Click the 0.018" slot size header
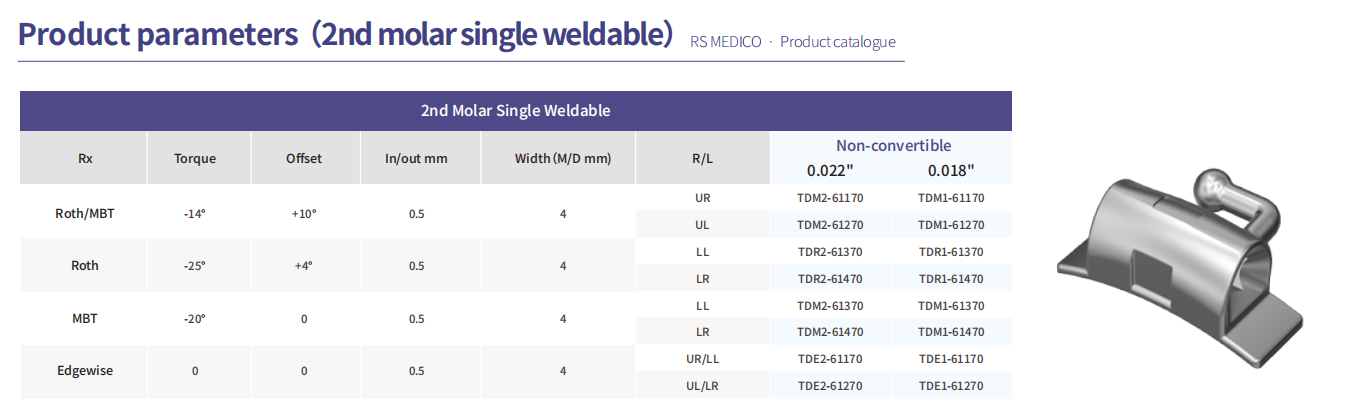This screenshot has width=1363, height=403. [951, 170]
